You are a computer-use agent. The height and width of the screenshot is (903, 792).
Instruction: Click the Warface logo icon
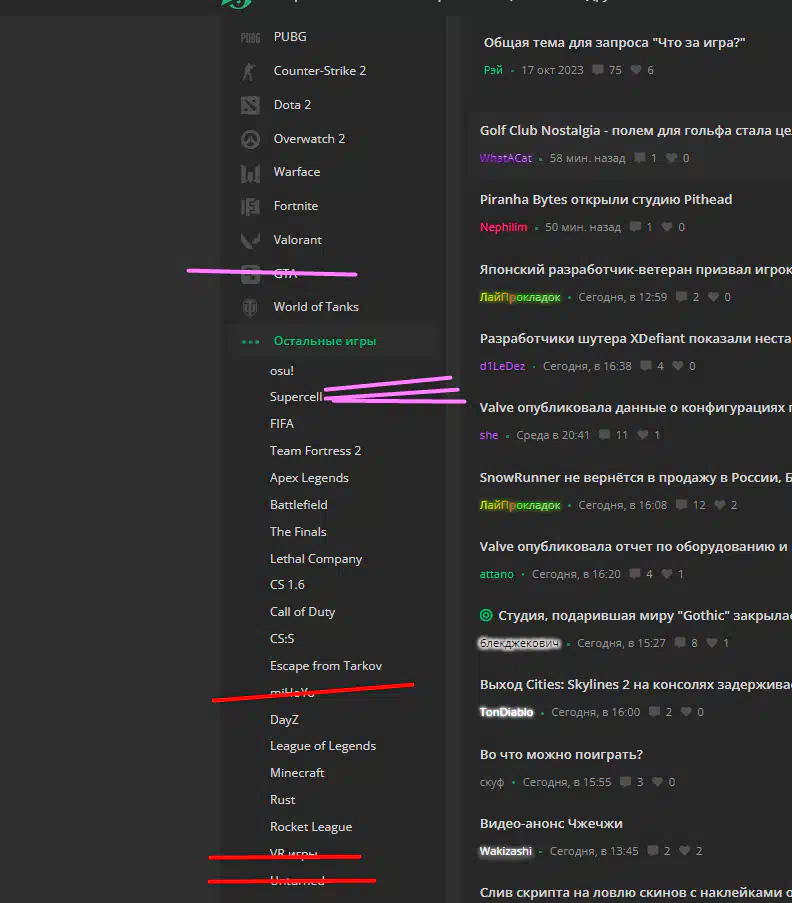click(250, 173)
